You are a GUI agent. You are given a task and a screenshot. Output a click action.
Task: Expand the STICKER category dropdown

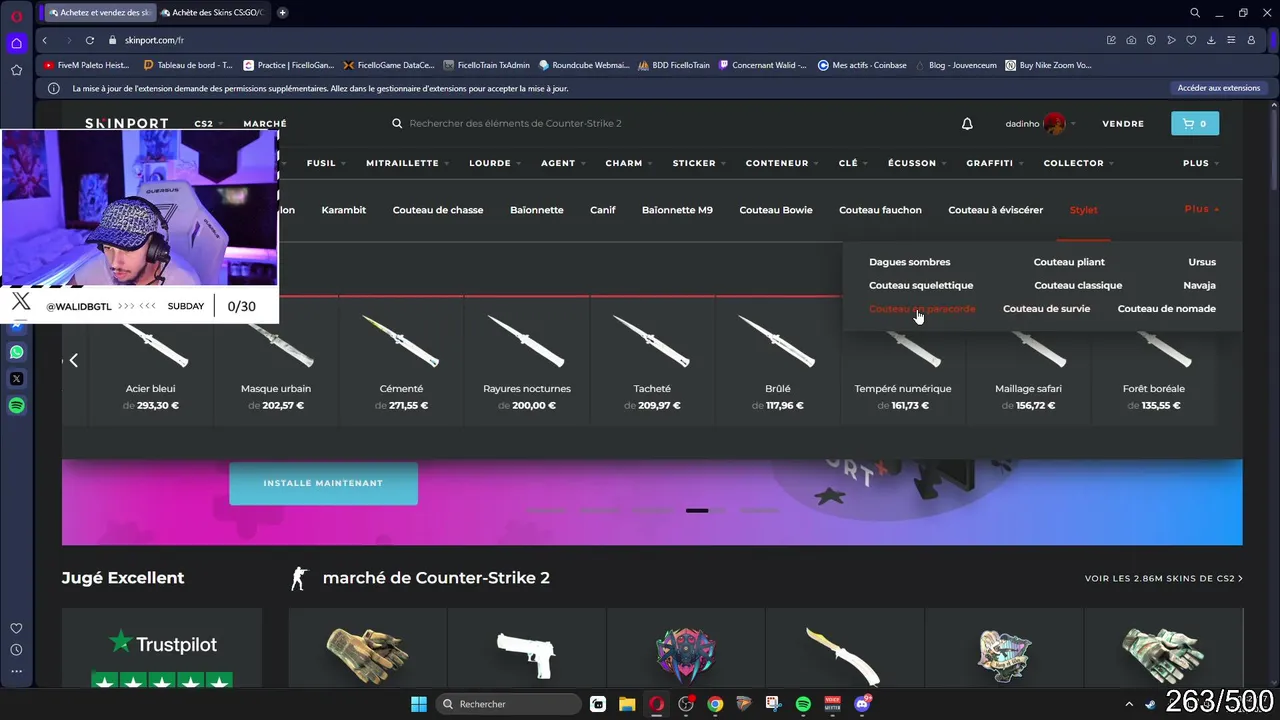(698, 163)
